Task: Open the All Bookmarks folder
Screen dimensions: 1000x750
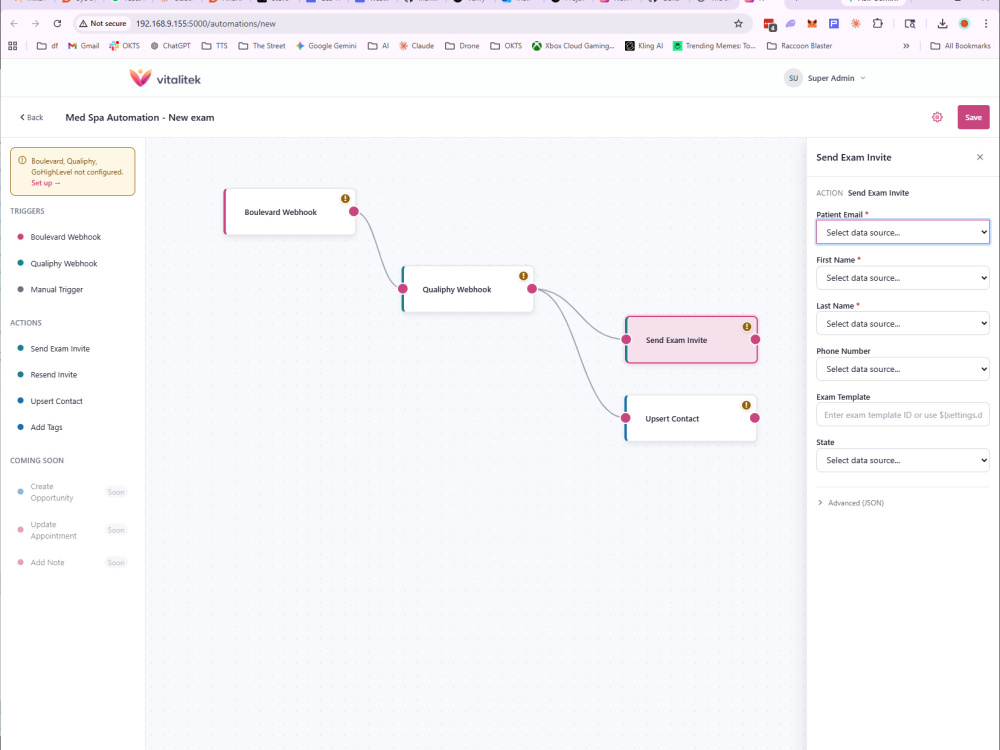Action: click(960, 46)
